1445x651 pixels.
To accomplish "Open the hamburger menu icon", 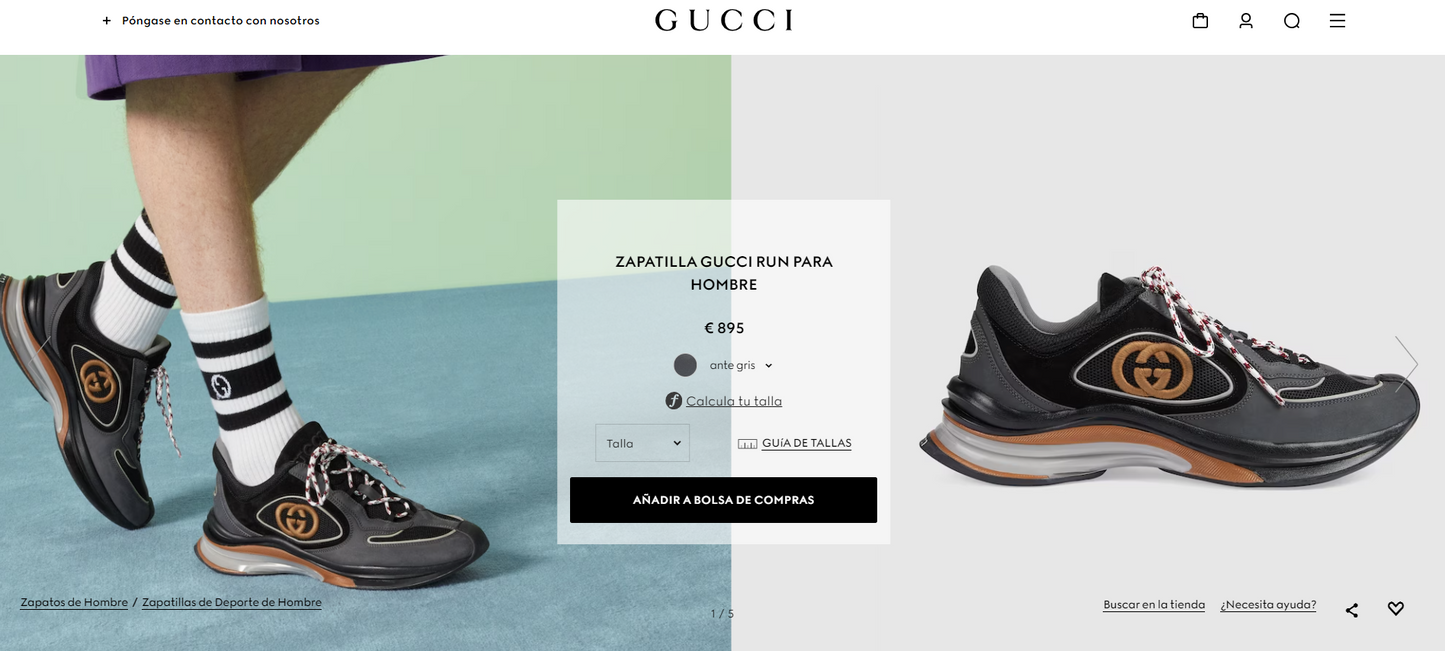I will click(1337, 20).
